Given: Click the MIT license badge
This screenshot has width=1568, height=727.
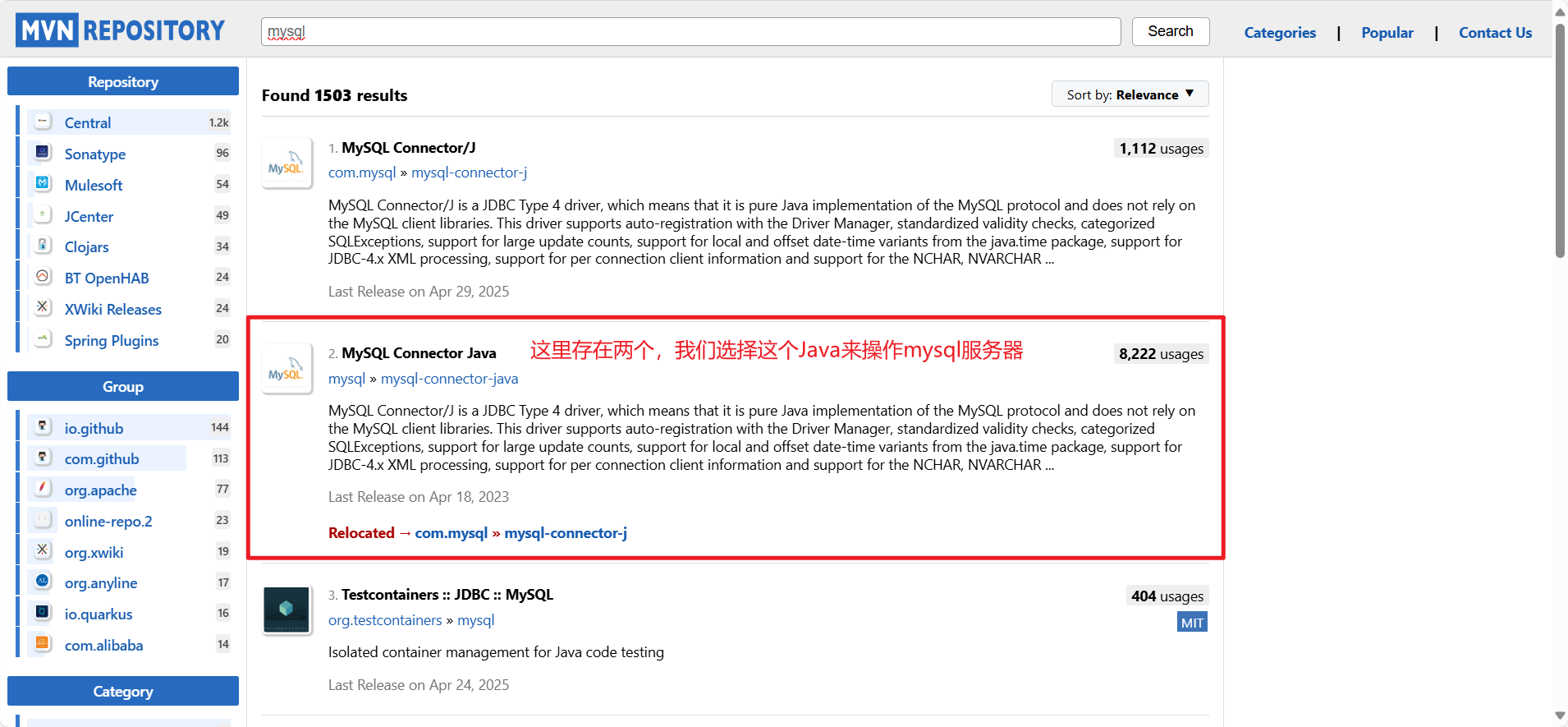Looking at the screenshot, I should pos(1192,622).
